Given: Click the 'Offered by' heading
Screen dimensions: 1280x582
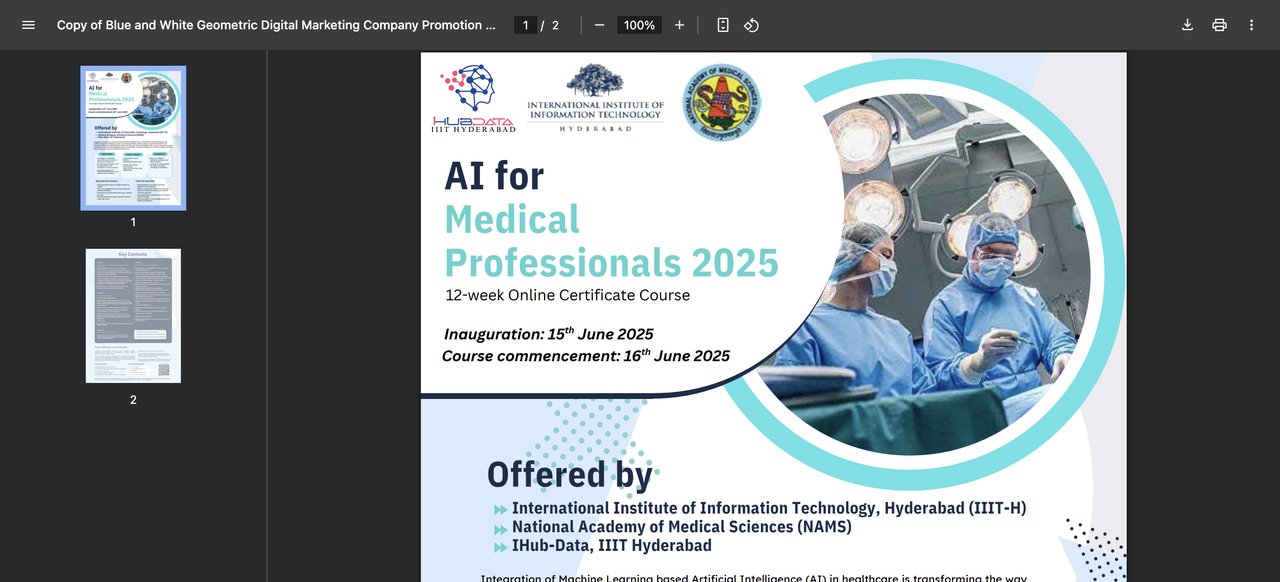Looking at the screenshot, I should [x=570, y=474].
